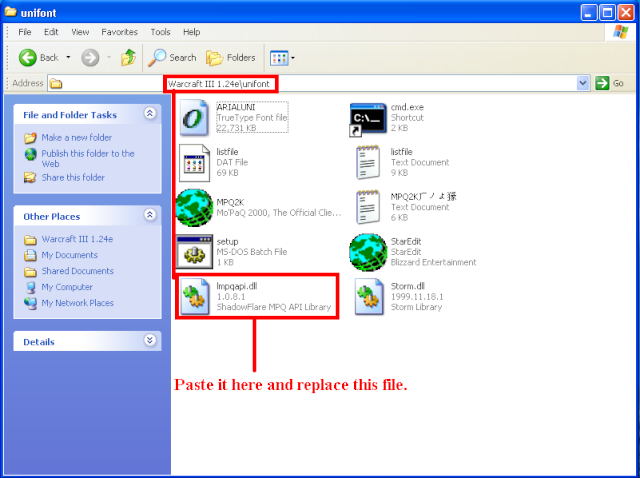The height and width of the screenshot is (478, 640).
Task: Select the Storm.dll file icon
Action: (369, 297)
